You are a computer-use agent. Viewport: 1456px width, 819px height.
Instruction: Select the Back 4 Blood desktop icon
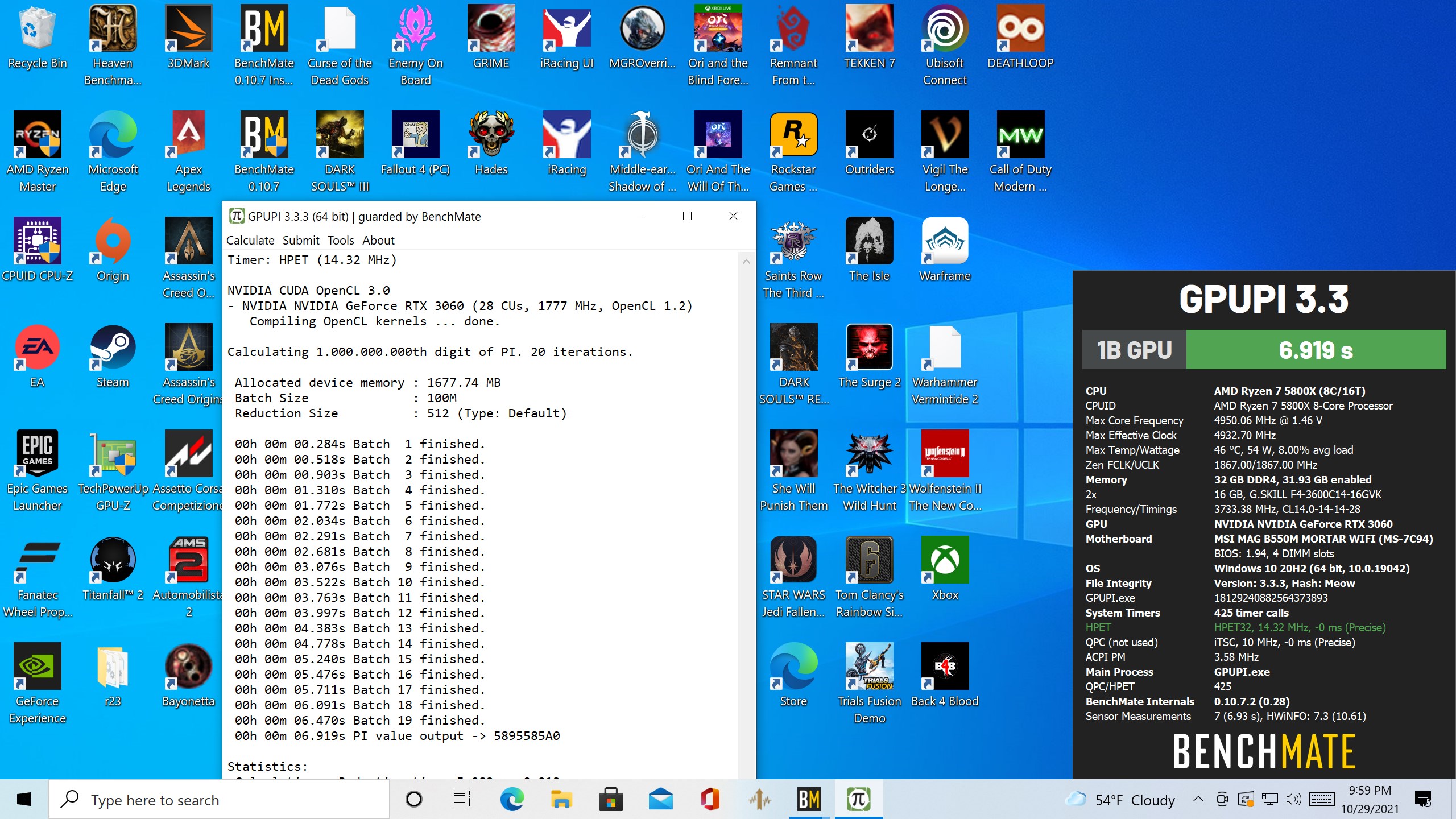945,676
